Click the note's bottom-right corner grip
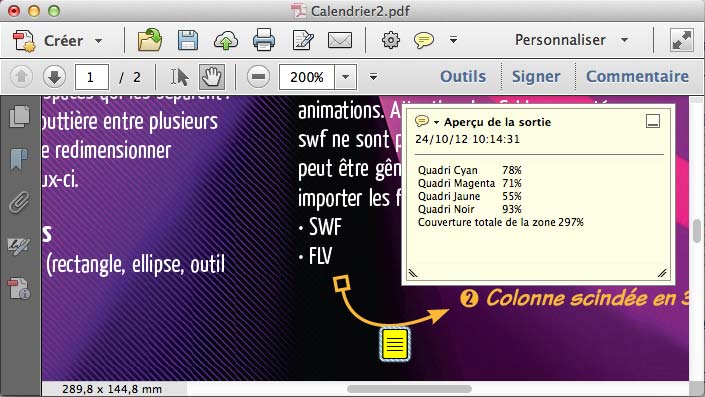 (x=662, y=273)
